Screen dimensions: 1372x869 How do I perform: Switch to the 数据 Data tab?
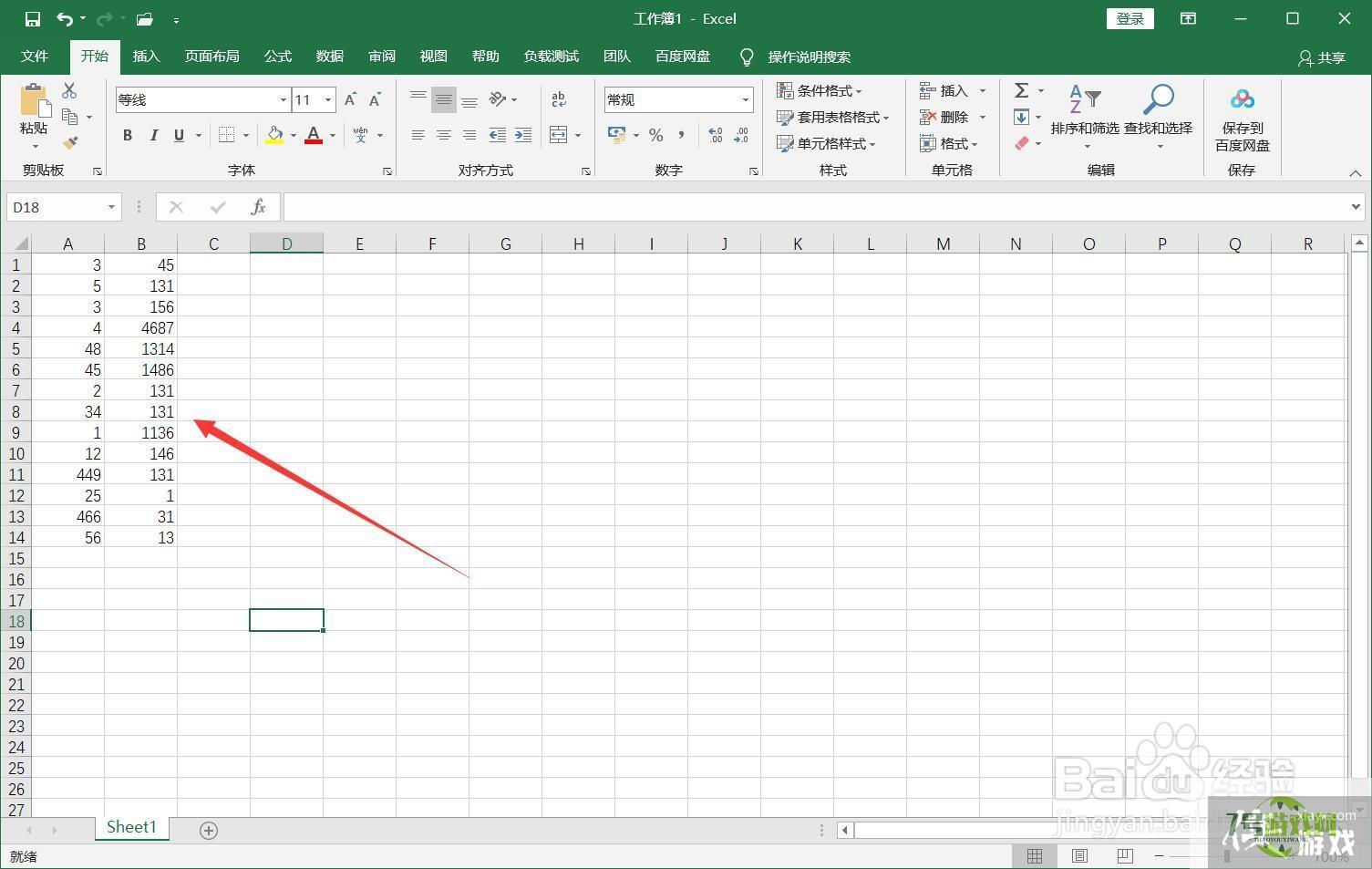(330, 57)
